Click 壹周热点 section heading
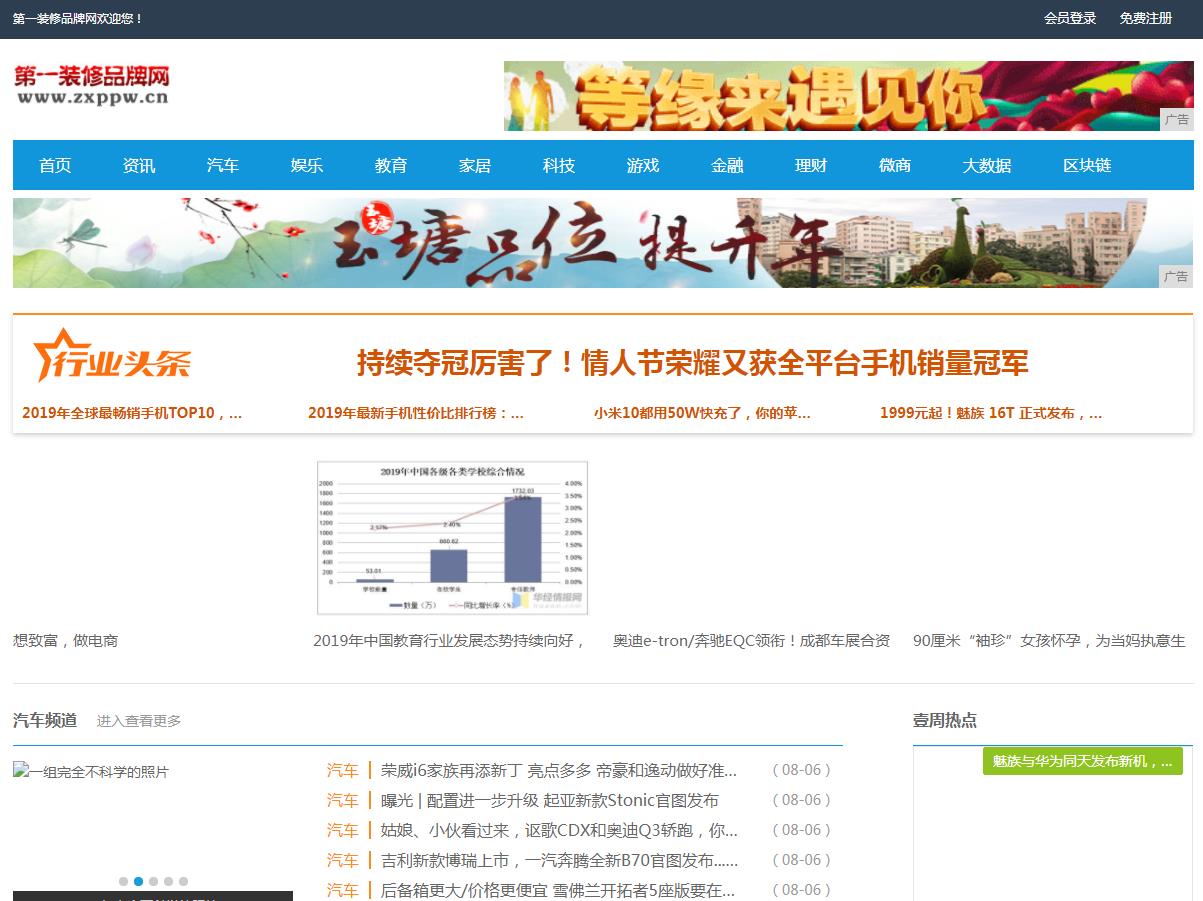This screenshot has width=1203, height=901. point(945,720)
